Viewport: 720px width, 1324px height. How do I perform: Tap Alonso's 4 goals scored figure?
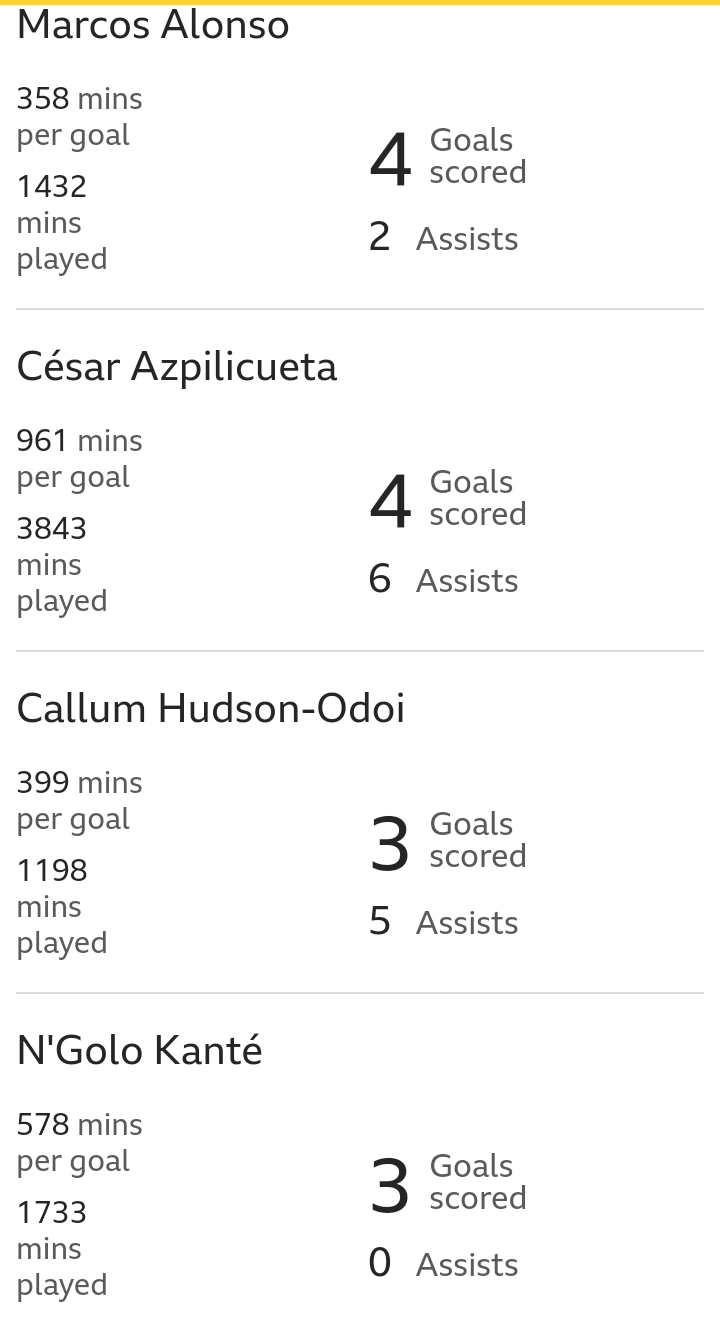point(448,157)
